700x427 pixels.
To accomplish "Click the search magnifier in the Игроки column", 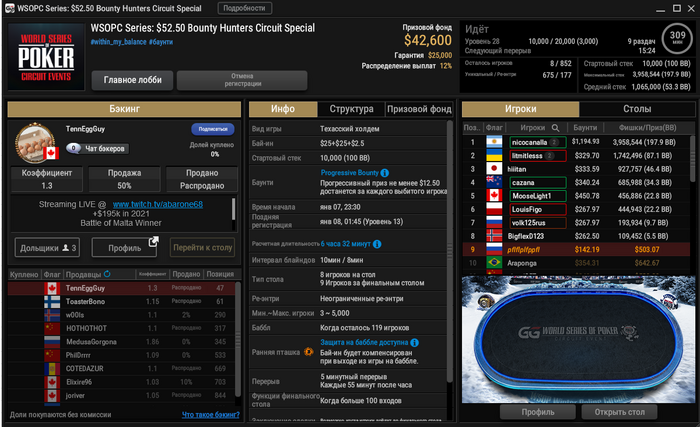I will (555, 128).
